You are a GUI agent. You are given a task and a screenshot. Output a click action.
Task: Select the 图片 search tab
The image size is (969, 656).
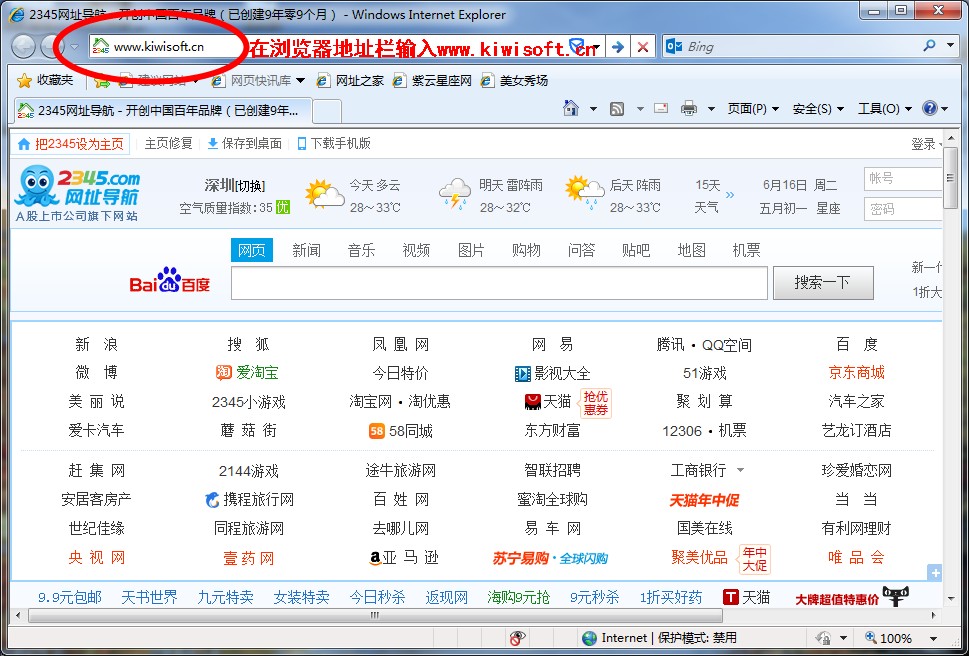[x=471, y=250]
